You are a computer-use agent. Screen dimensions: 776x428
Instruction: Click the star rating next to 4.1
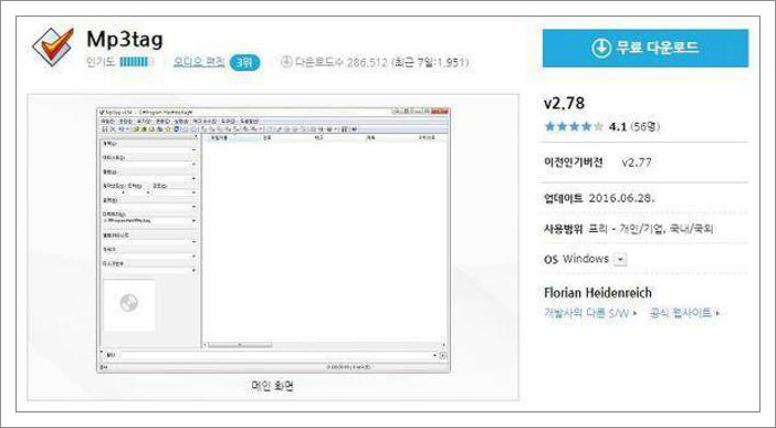pos(574,127)
